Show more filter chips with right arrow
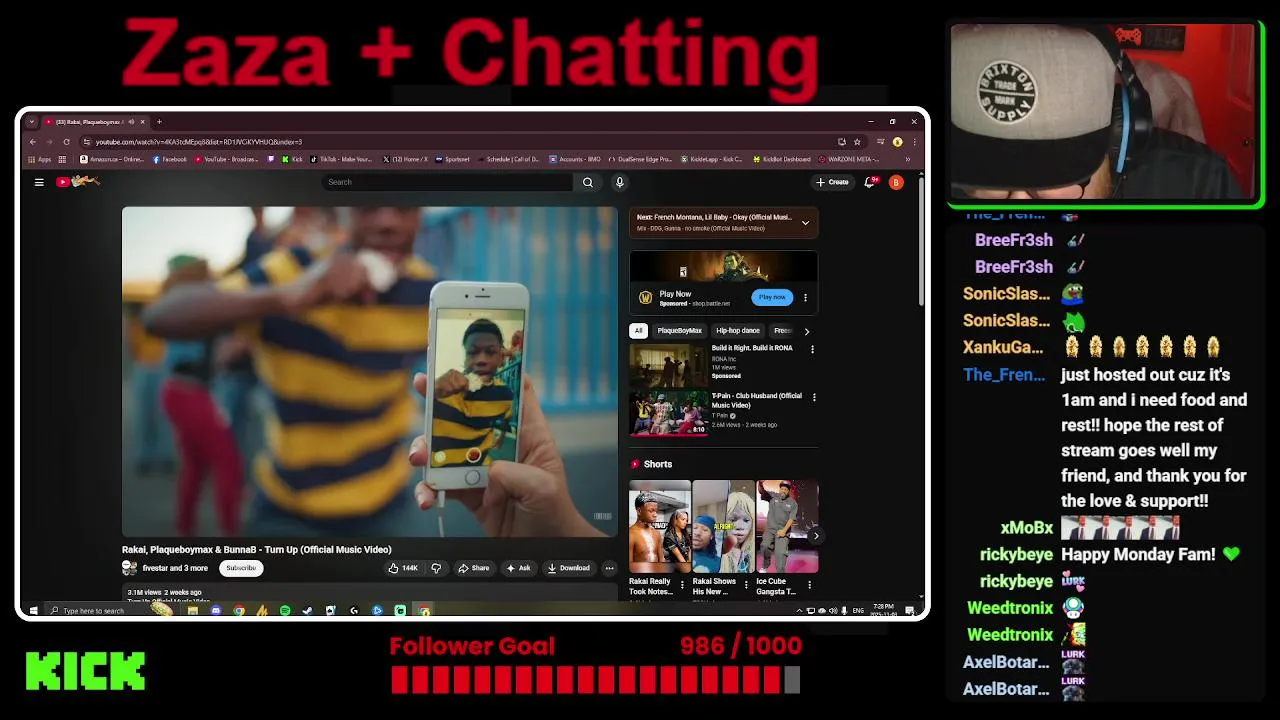Screen dimensions: 1280x720 click(x=807, y=331)
